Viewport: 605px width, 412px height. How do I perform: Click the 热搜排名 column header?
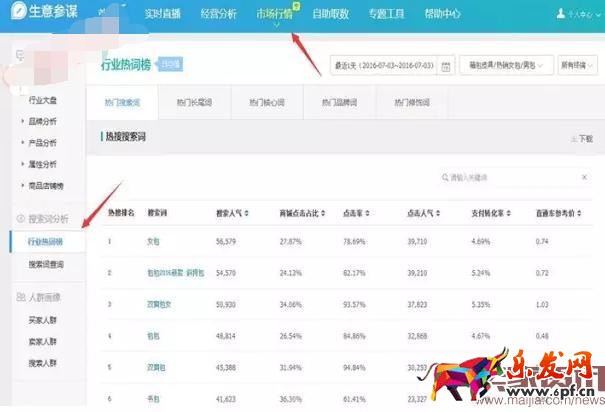(121, 213)
